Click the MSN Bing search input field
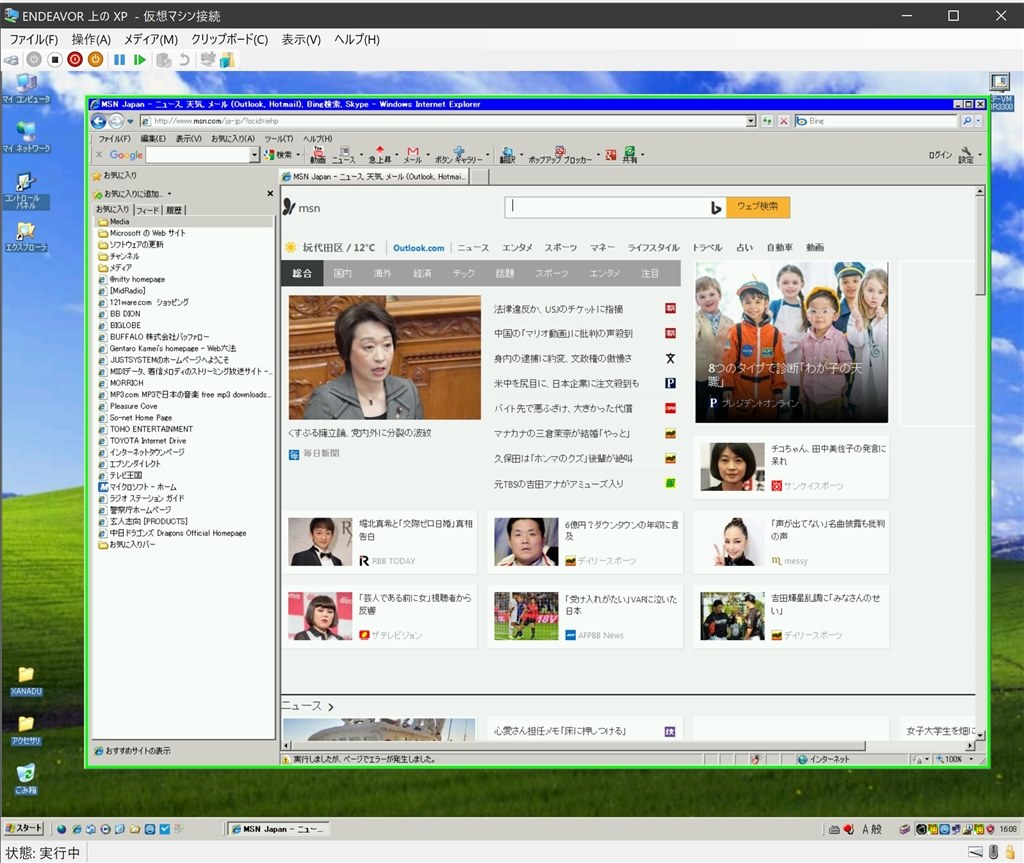The image size is (1024, 863). 607,207
